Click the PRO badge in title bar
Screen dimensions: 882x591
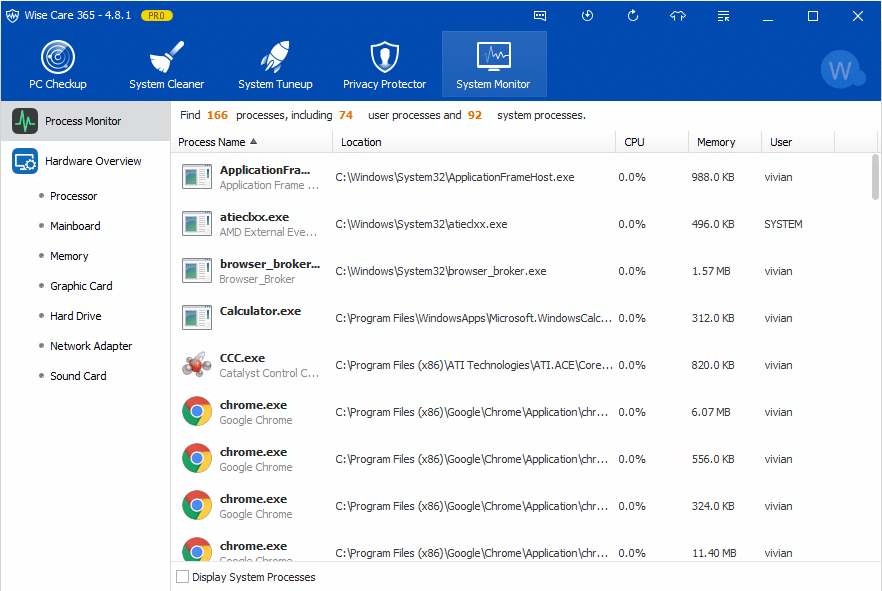tap(156, 16)
